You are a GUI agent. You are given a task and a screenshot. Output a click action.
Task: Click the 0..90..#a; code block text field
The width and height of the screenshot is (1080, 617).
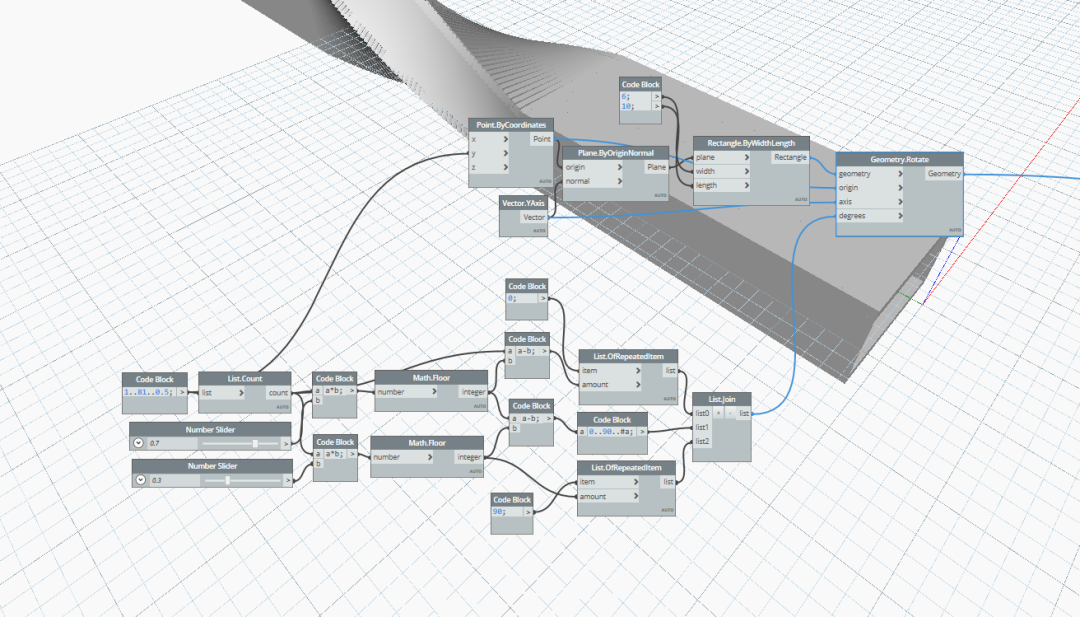click(x=611, y=432)
